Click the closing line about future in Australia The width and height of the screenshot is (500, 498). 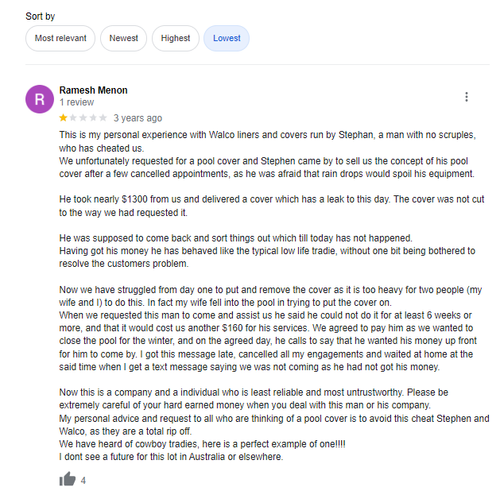click(x=171, y=457)
